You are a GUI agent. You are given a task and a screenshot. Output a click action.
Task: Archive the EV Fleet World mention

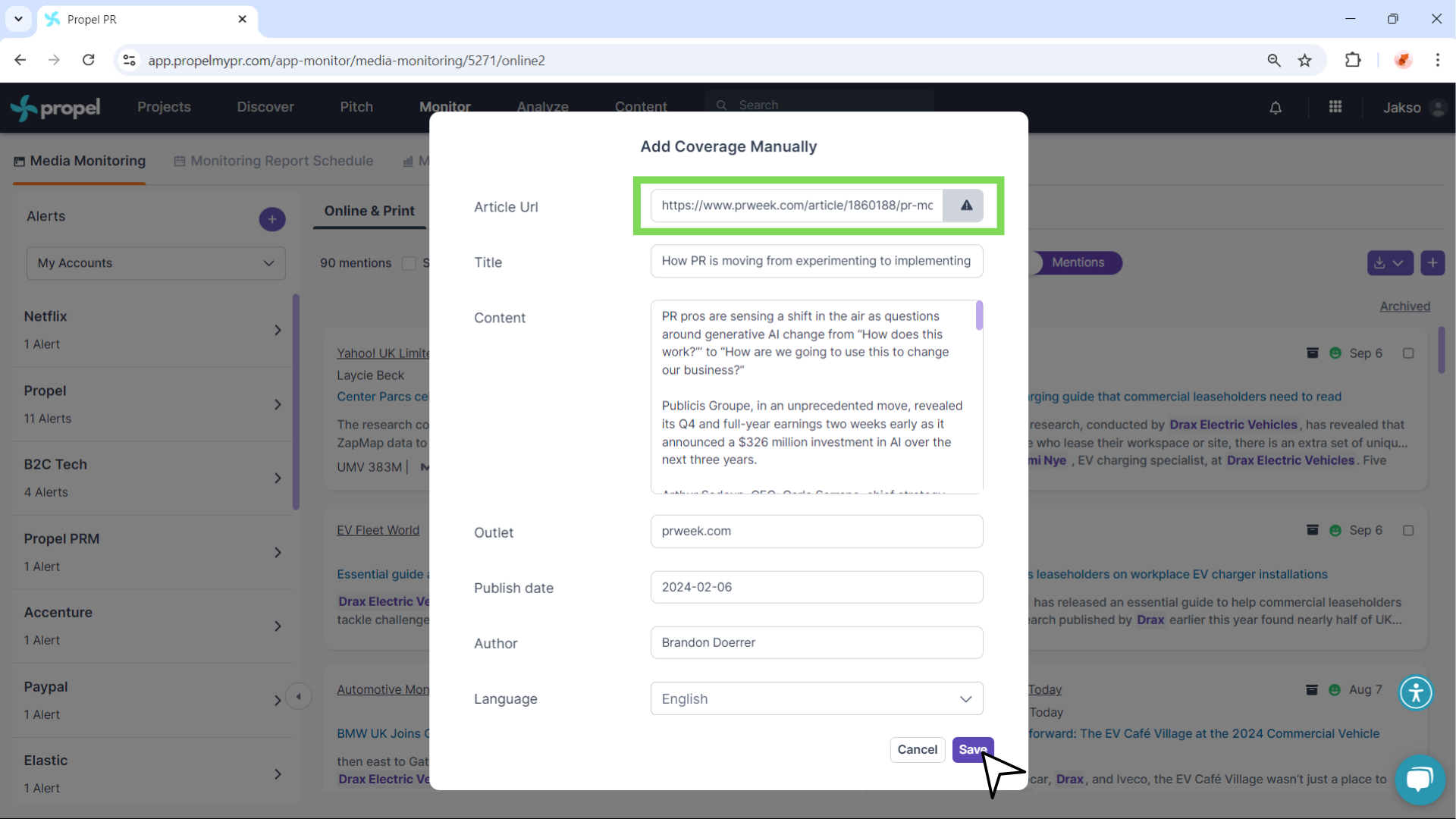[x=1312, y=530]
